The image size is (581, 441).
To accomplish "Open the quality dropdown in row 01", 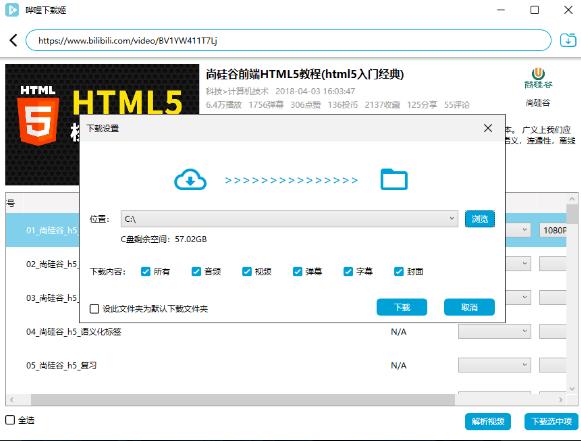I will 518,230.
